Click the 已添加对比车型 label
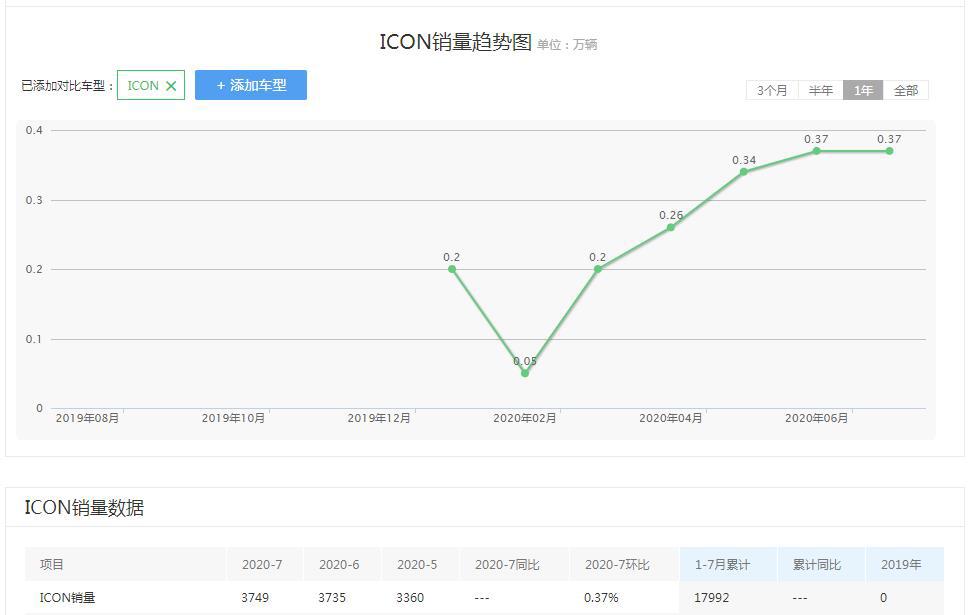 67,86
